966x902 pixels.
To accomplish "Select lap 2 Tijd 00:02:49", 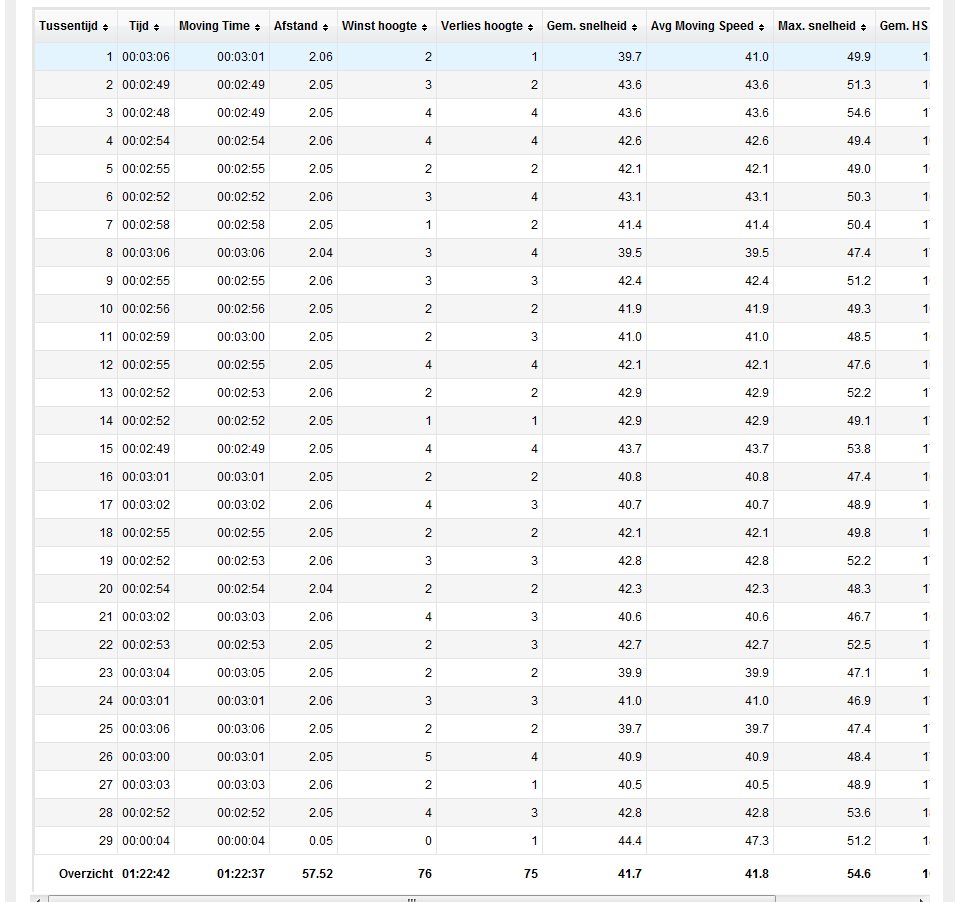I will (146, 85).
